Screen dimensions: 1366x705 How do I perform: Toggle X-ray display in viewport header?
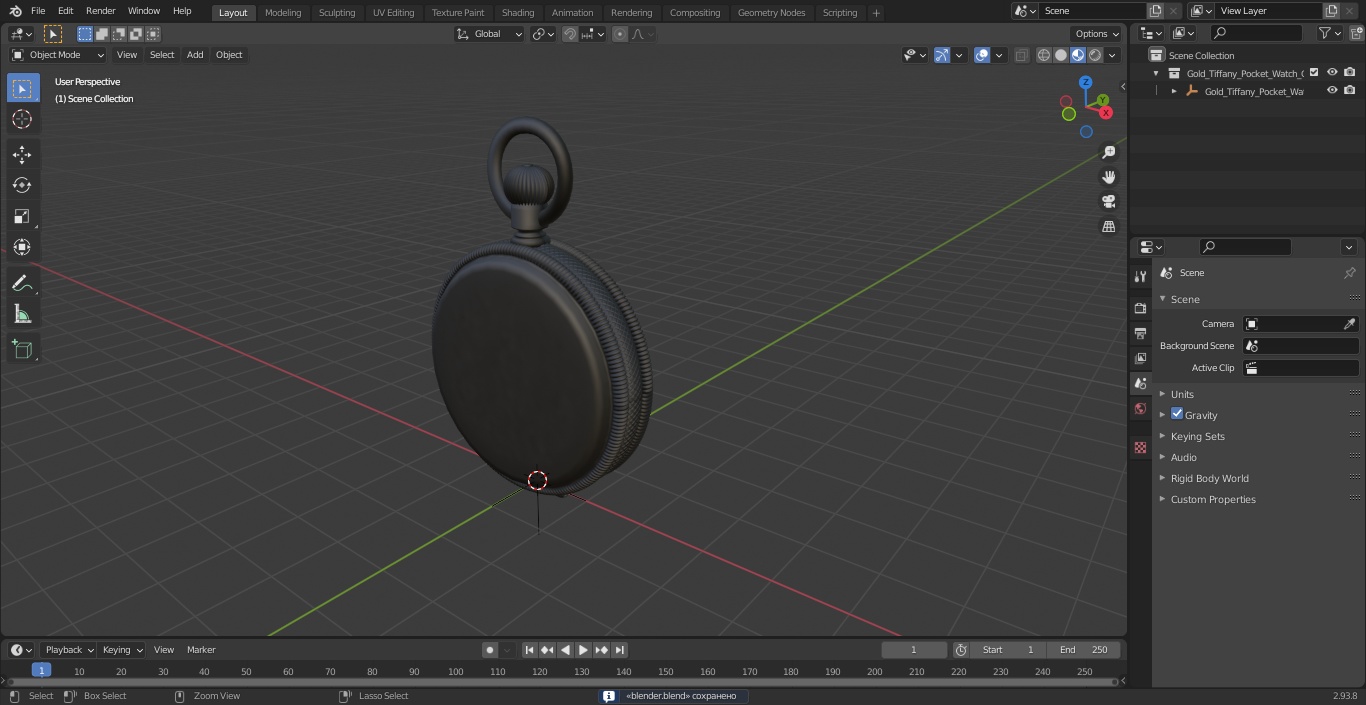click(1021, 55)
